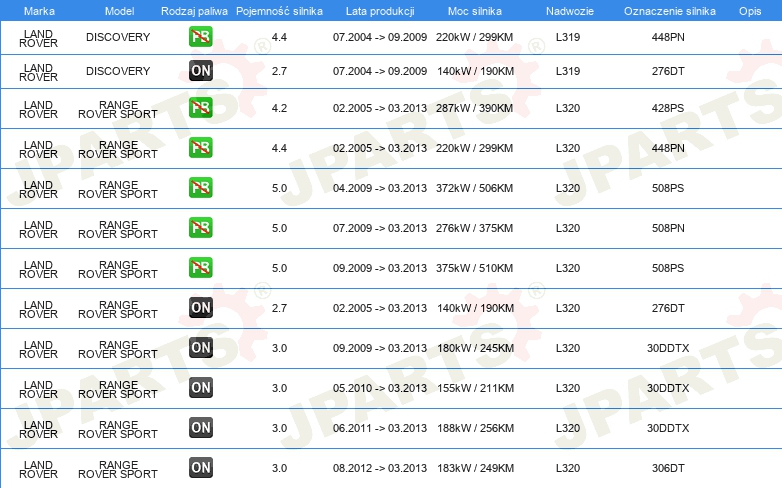This screenshot has width=782, height=488.
Task: Click the Moc silnika column header
Action: (x=475, y=11)
